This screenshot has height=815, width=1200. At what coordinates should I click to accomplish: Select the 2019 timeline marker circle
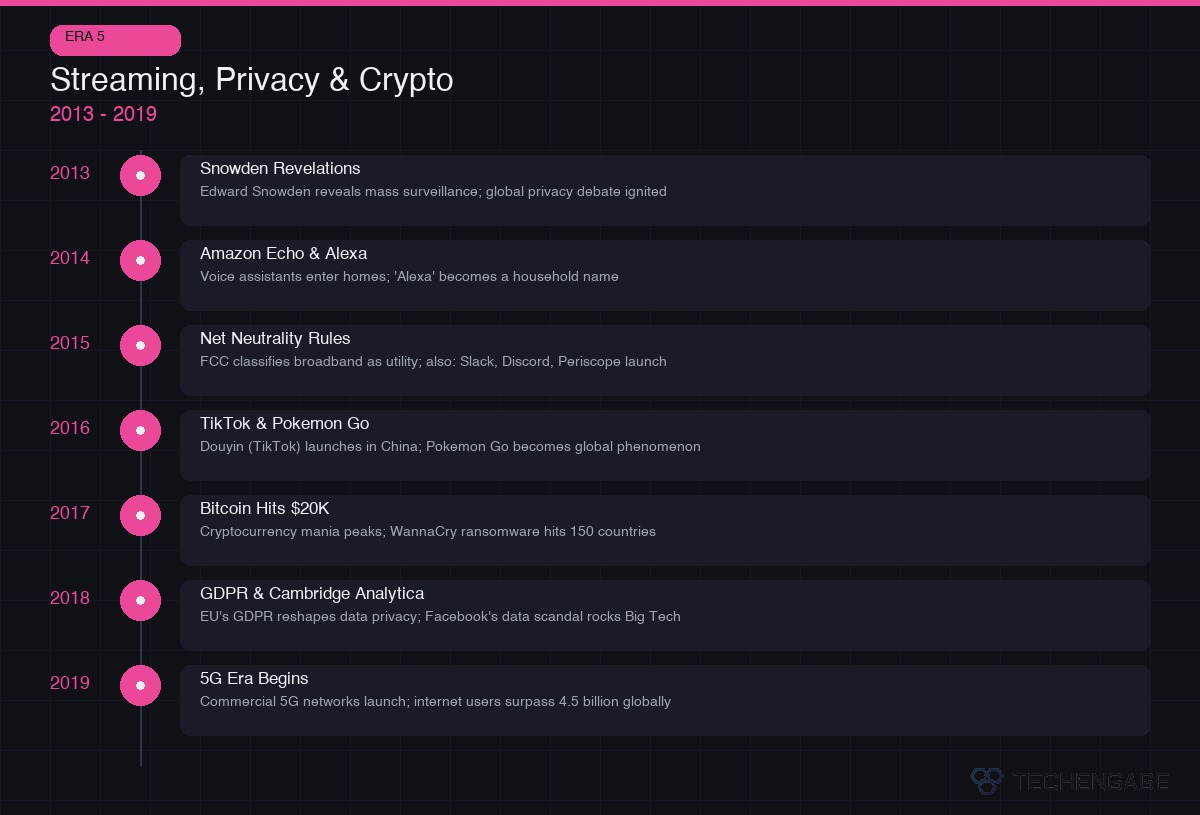[x=140, y=685]
